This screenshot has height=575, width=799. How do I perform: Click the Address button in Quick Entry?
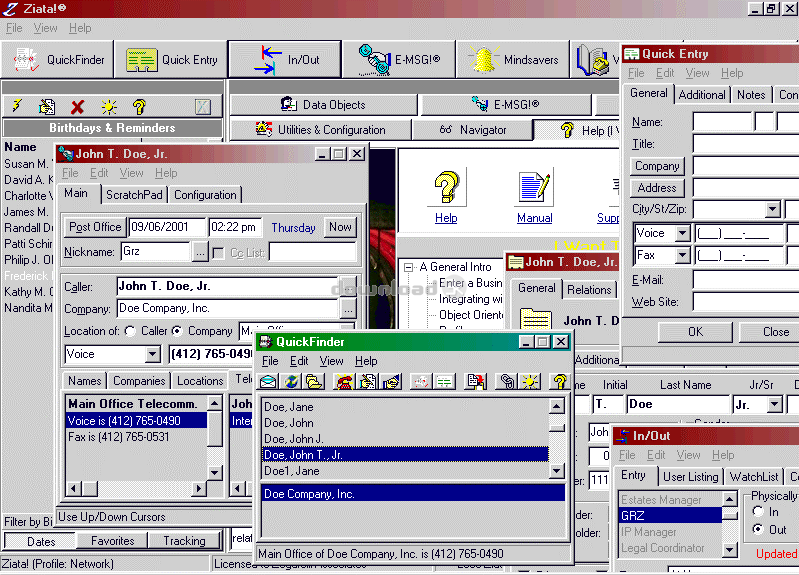(x=657, y=188)
